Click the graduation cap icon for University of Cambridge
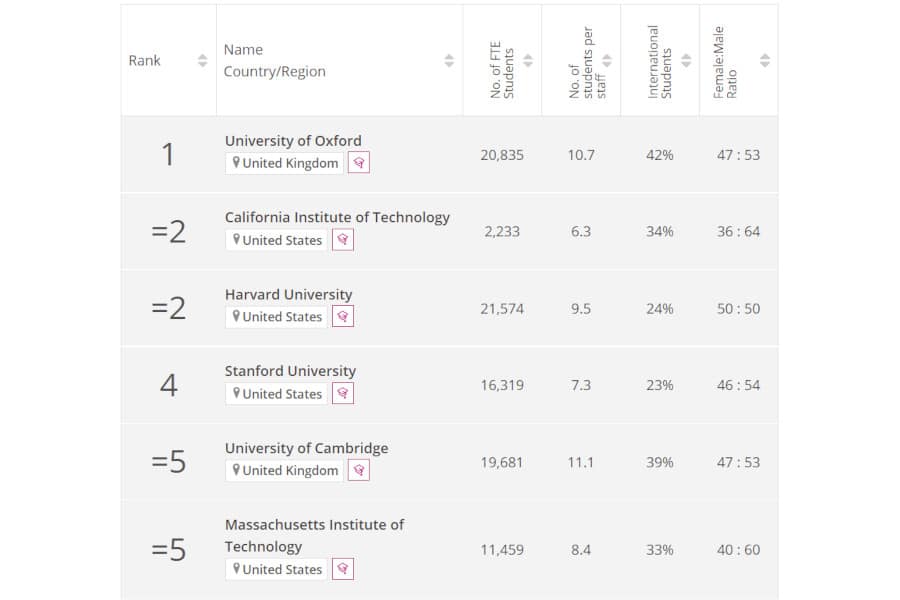 359,470
